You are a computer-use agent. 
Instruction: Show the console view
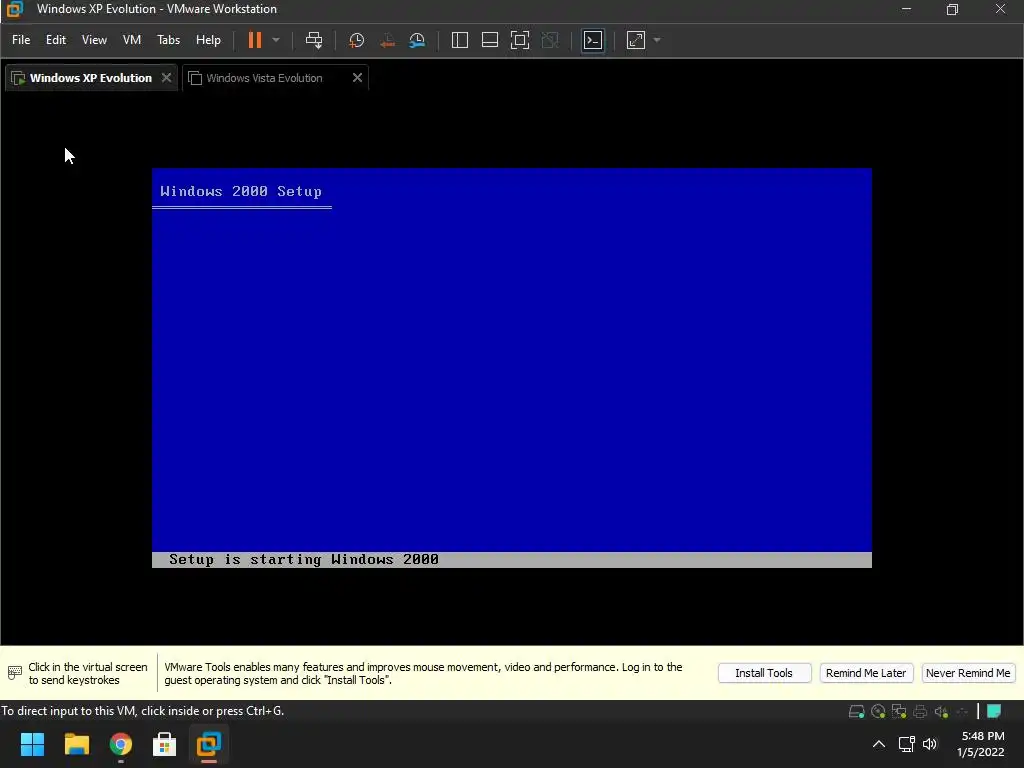(x=593, y=40)
